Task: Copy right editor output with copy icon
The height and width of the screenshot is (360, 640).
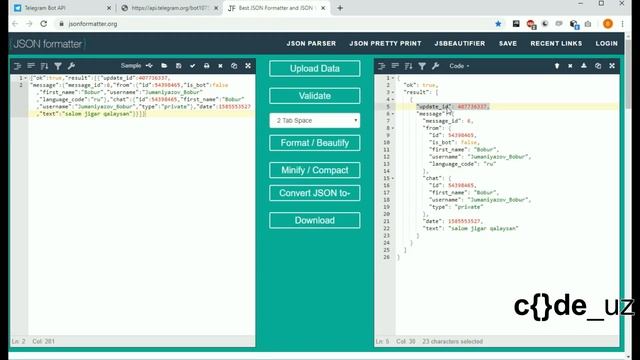Action: tap(598, 66)
